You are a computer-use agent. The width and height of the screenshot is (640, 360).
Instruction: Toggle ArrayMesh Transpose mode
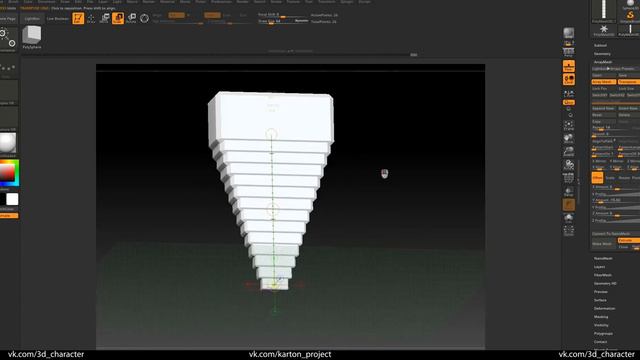coord(629,82)
